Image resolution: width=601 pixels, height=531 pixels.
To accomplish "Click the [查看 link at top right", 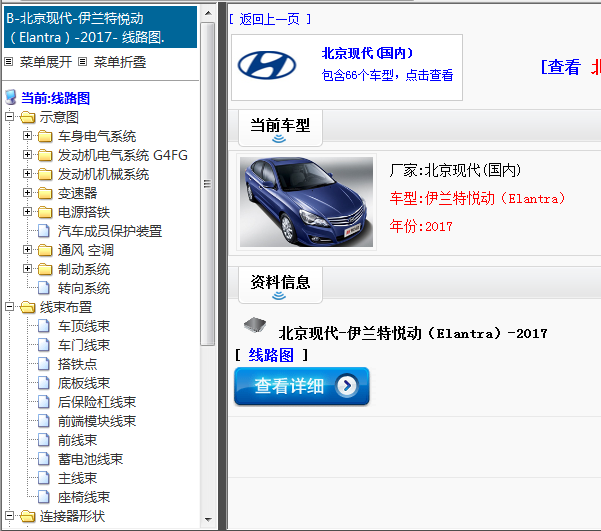I will click(560, 67).
